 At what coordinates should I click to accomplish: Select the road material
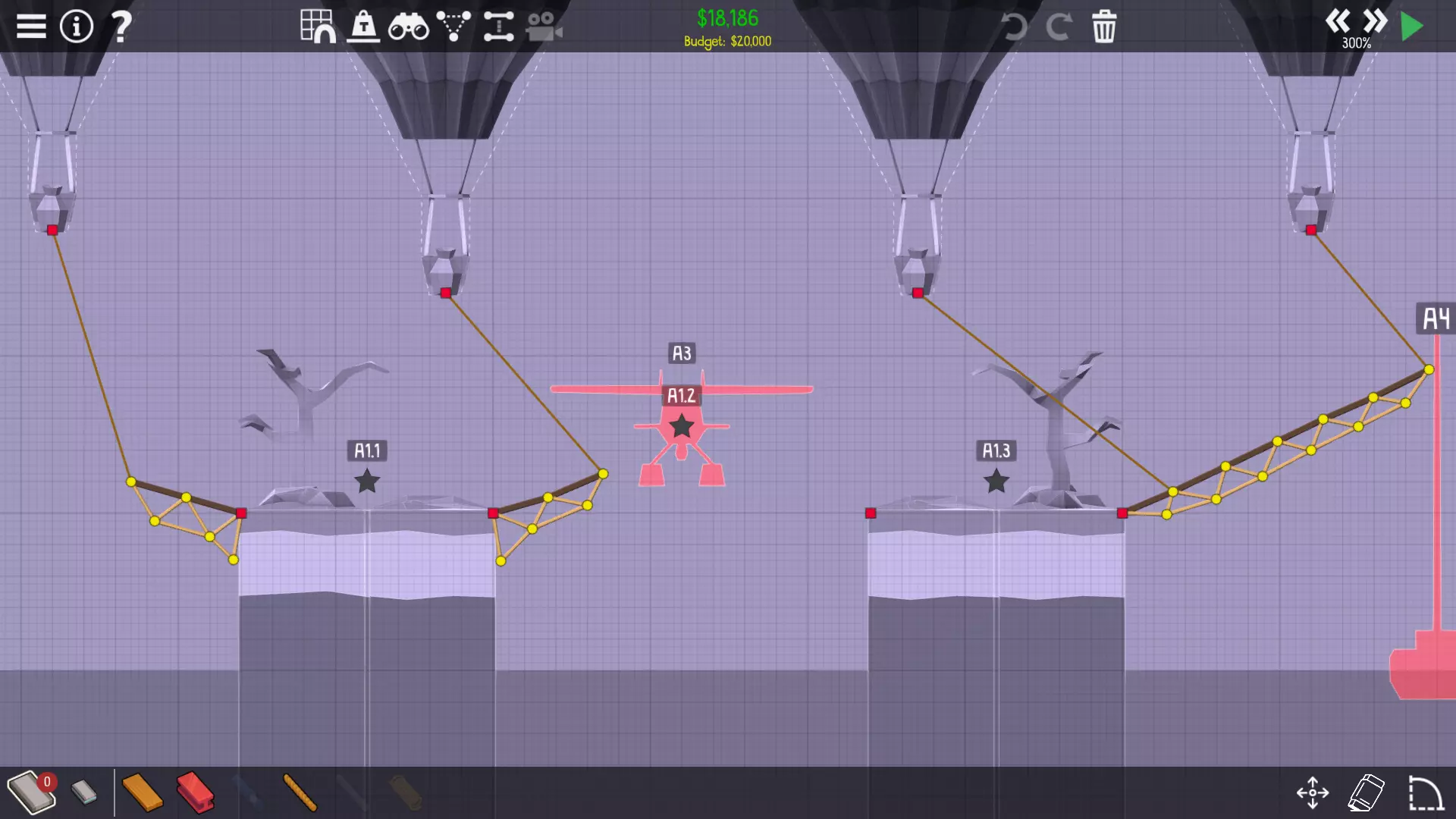[30, 792]
